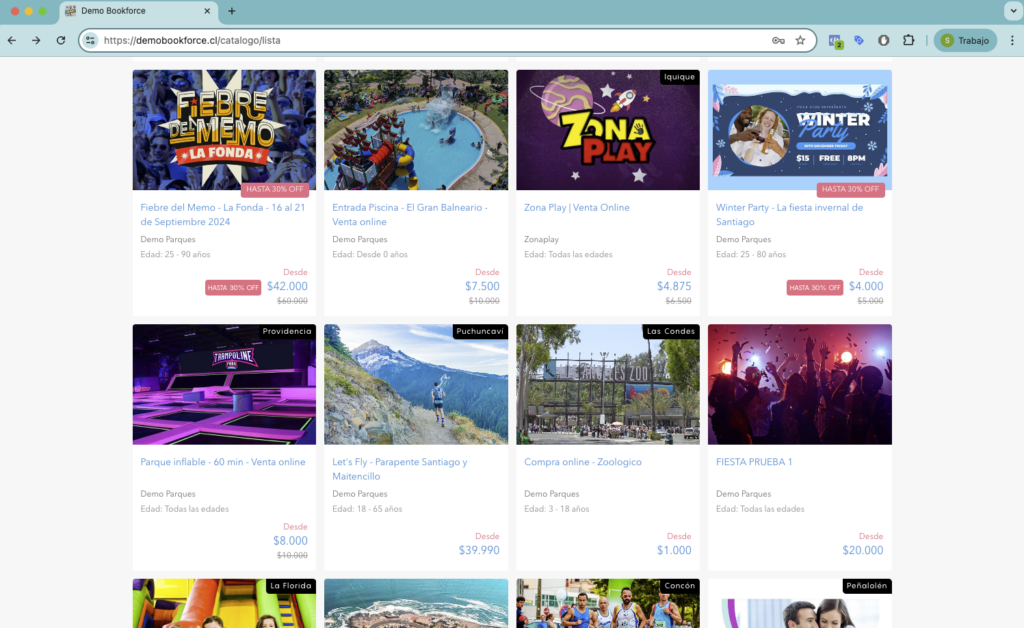Open Fiebre del Memo - La Fonda link
The image size is (1024, 628).
[223, 215]
